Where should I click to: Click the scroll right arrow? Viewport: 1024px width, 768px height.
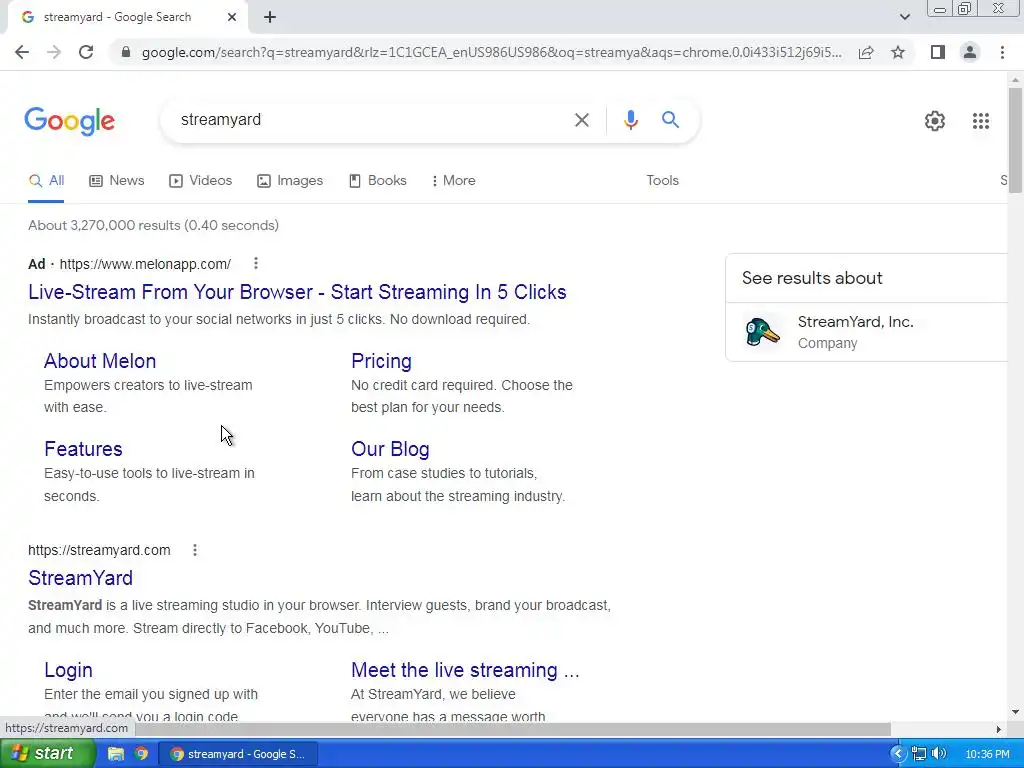point(999,729)
